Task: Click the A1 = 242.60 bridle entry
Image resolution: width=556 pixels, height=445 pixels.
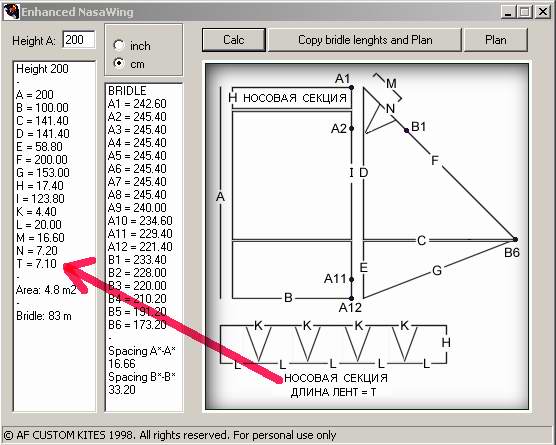Action: pyautogui.click(x=137, y=104)
